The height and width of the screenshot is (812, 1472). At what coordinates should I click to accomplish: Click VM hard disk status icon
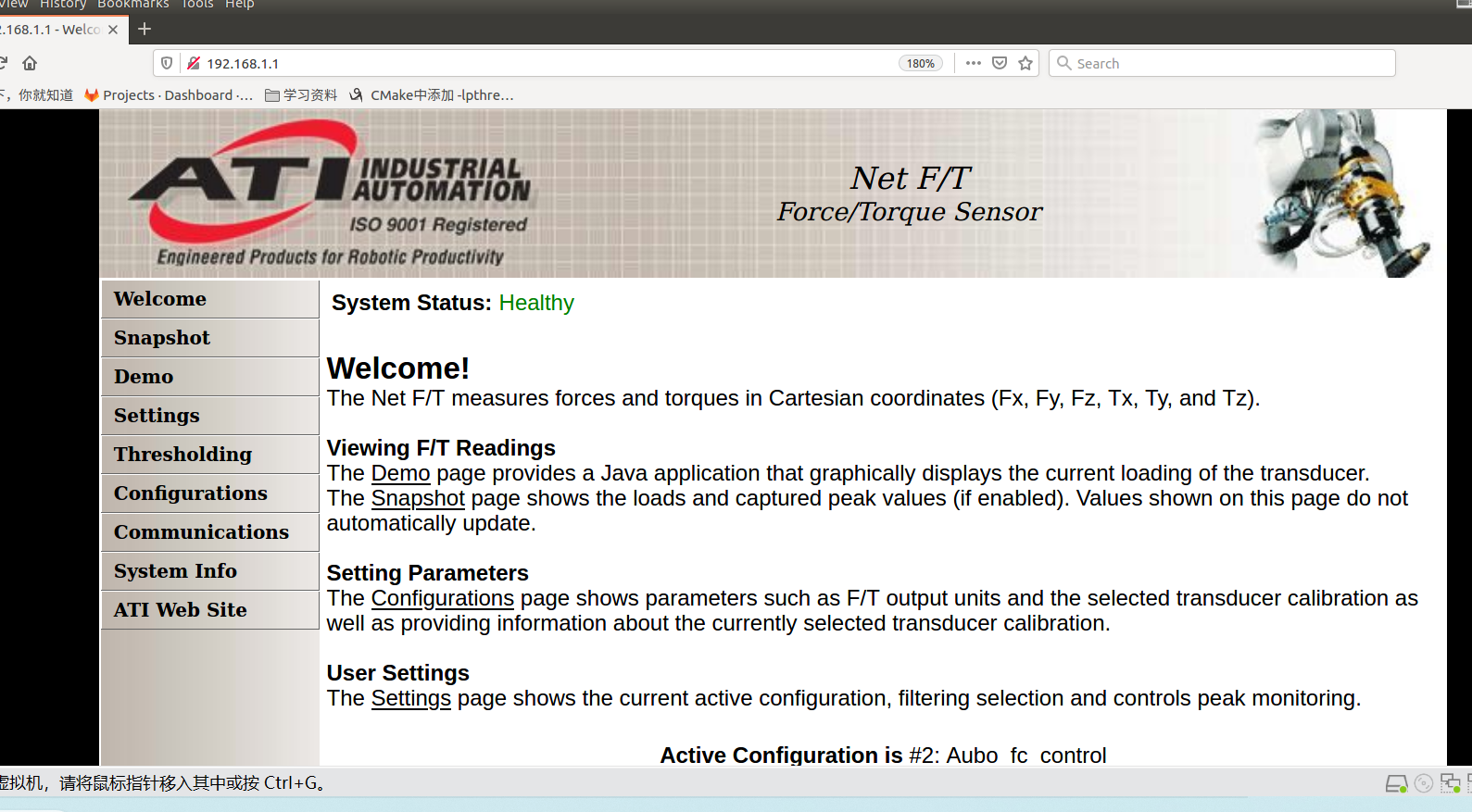[1395, 783]
